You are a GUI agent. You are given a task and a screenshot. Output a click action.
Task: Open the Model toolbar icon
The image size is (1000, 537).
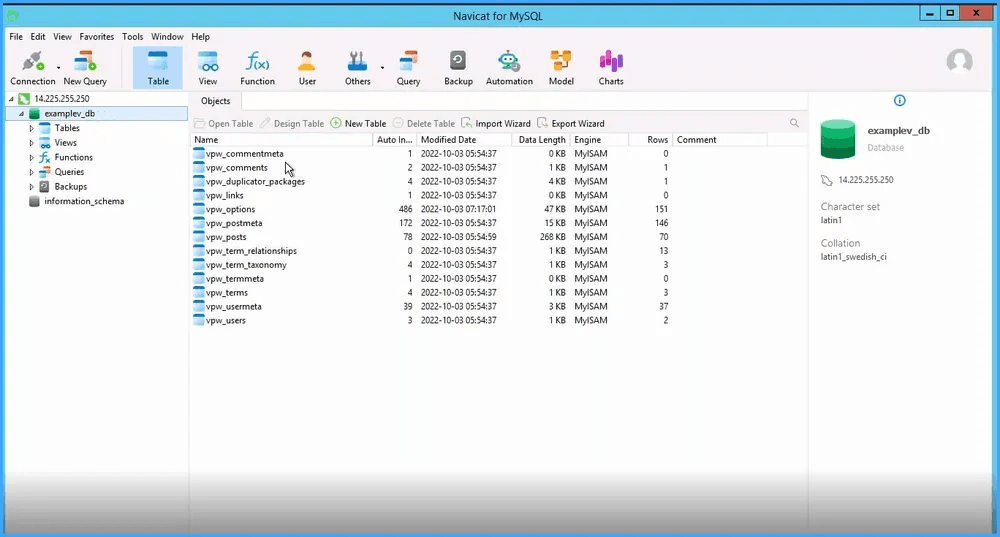[x=561, y=68]
